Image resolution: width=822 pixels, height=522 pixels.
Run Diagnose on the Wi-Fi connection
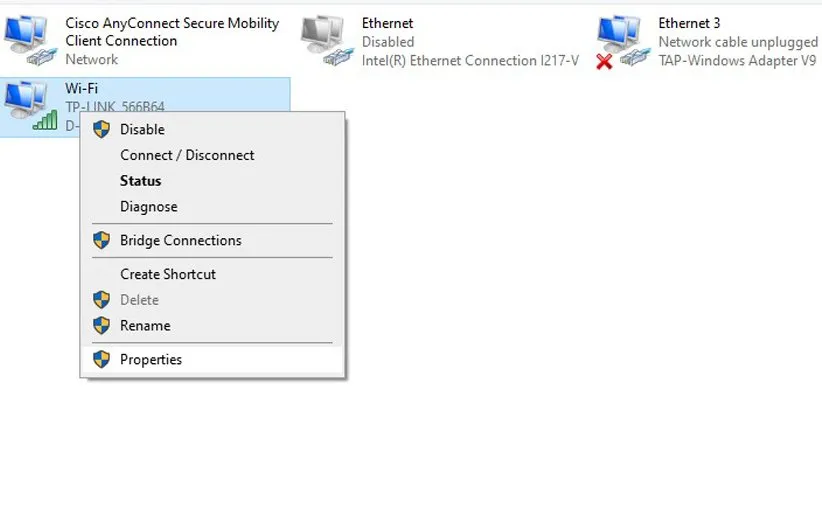148,207
